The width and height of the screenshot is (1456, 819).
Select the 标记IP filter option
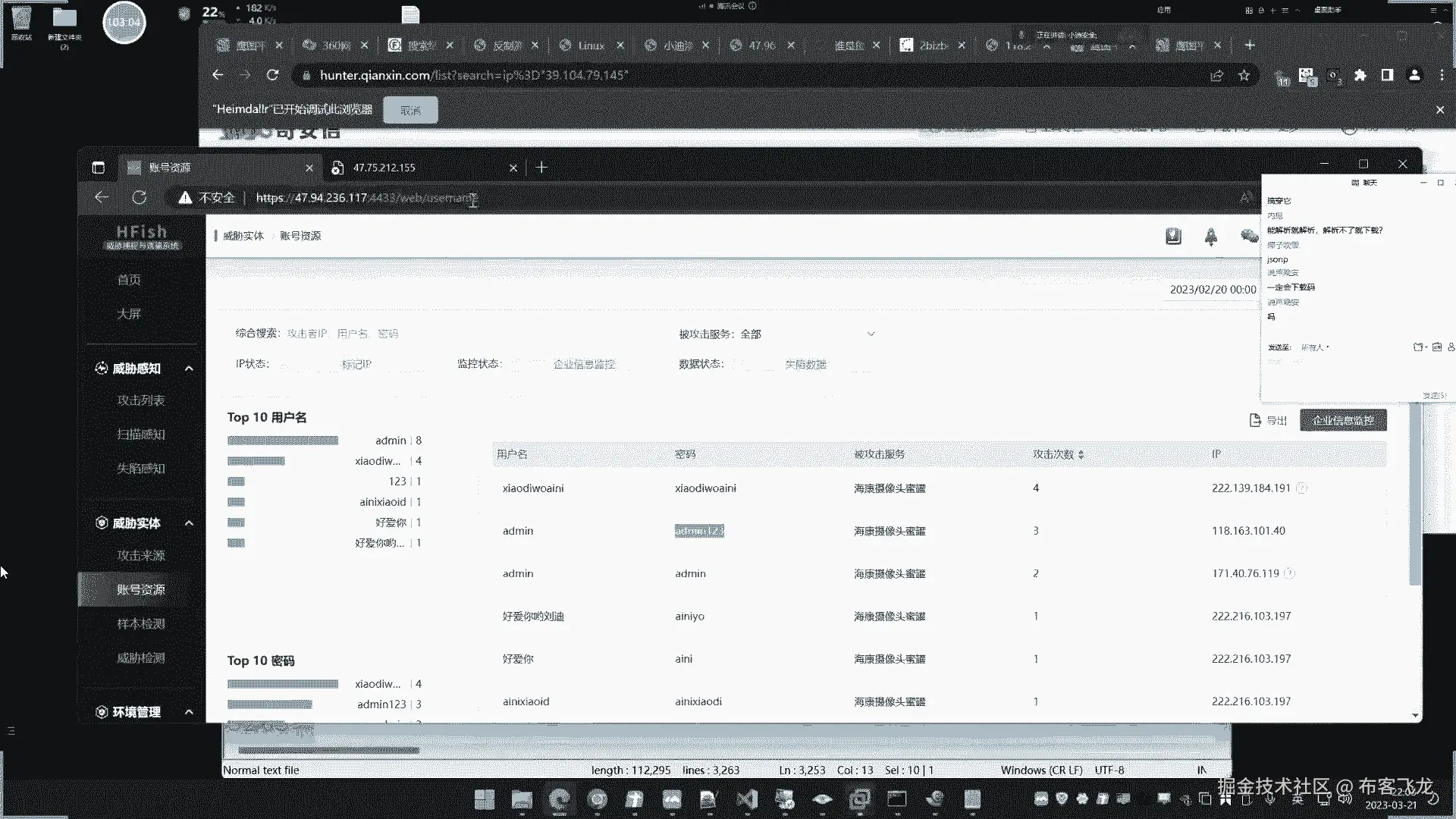(x=356, y=364)
